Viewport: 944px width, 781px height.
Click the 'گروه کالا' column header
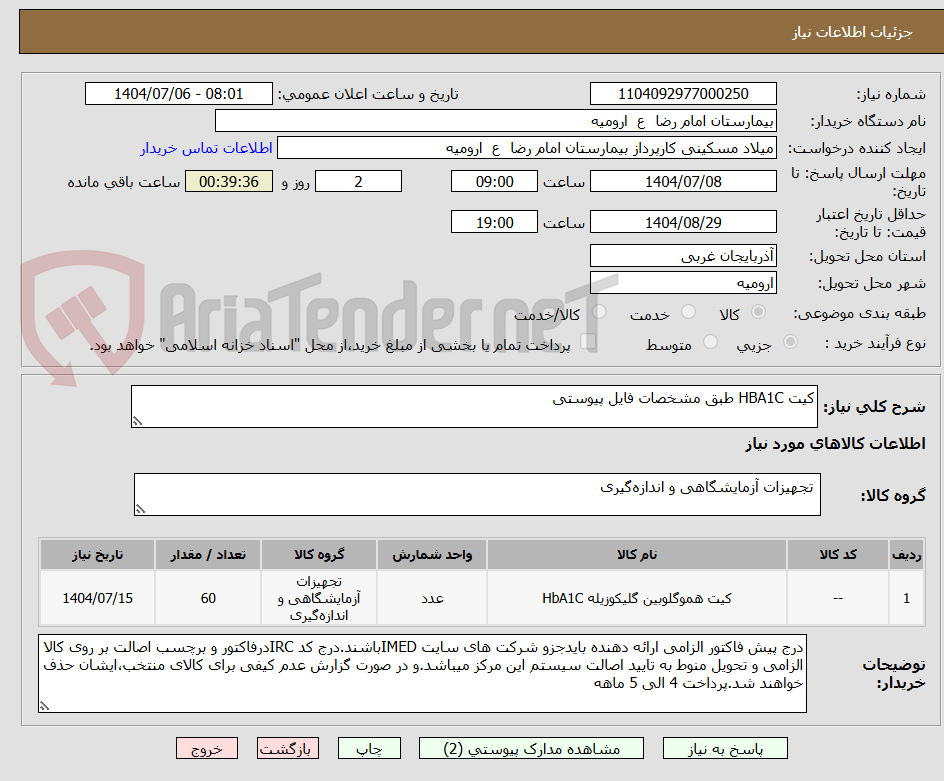319,555
